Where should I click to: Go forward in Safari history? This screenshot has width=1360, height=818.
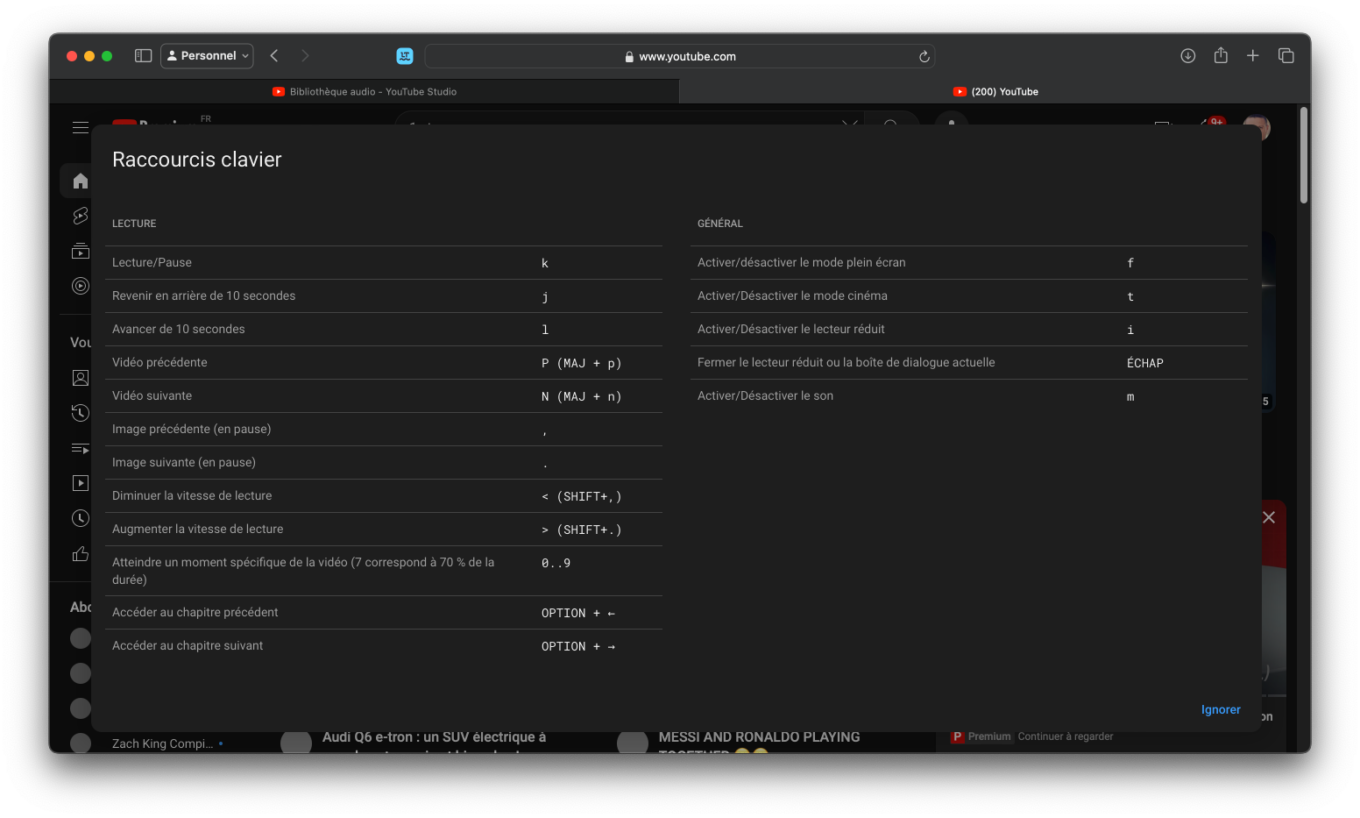[x=305, y=56]
